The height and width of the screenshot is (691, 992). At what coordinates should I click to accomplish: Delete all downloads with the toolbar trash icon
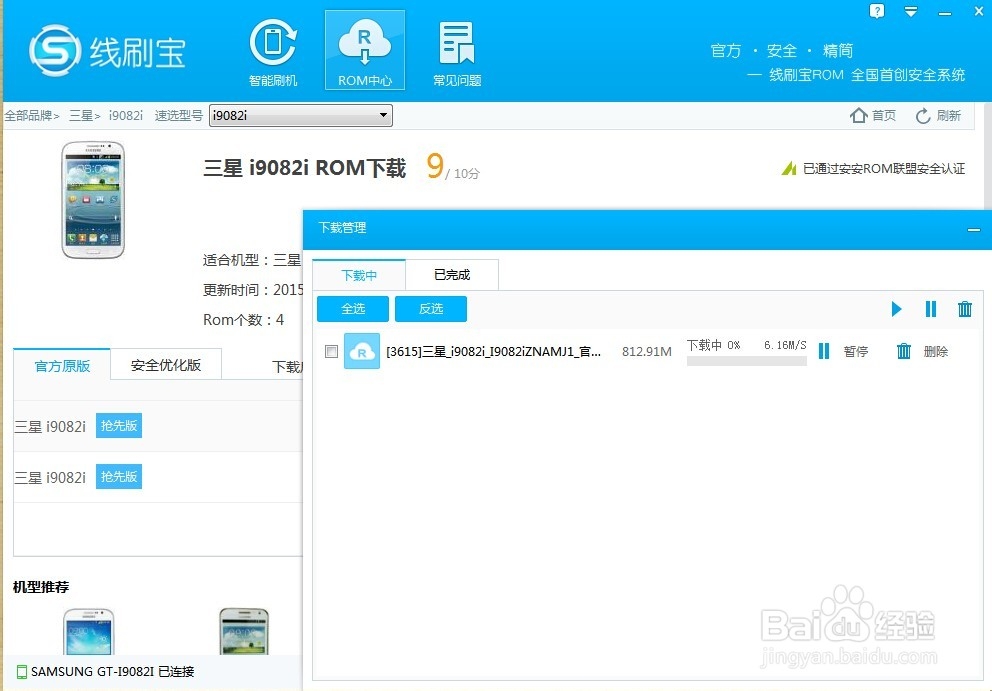click(965, 309)
